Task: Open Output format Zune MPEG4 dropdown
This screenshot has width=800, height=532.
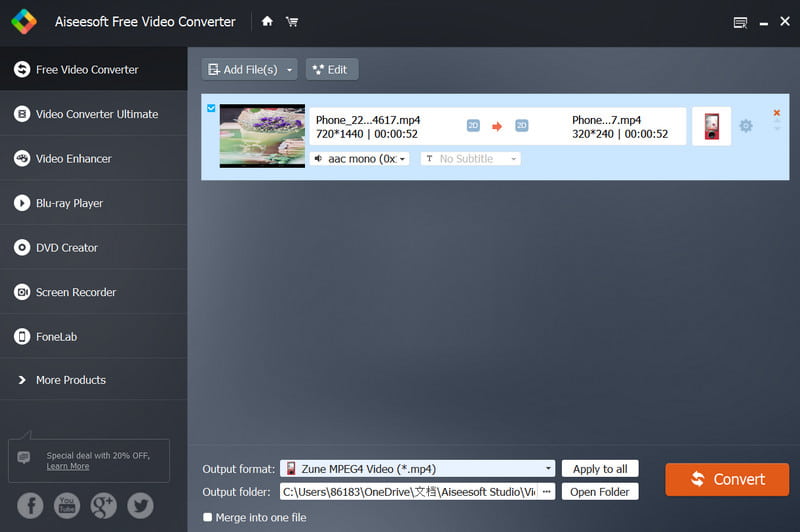Action: click(417, 468)
